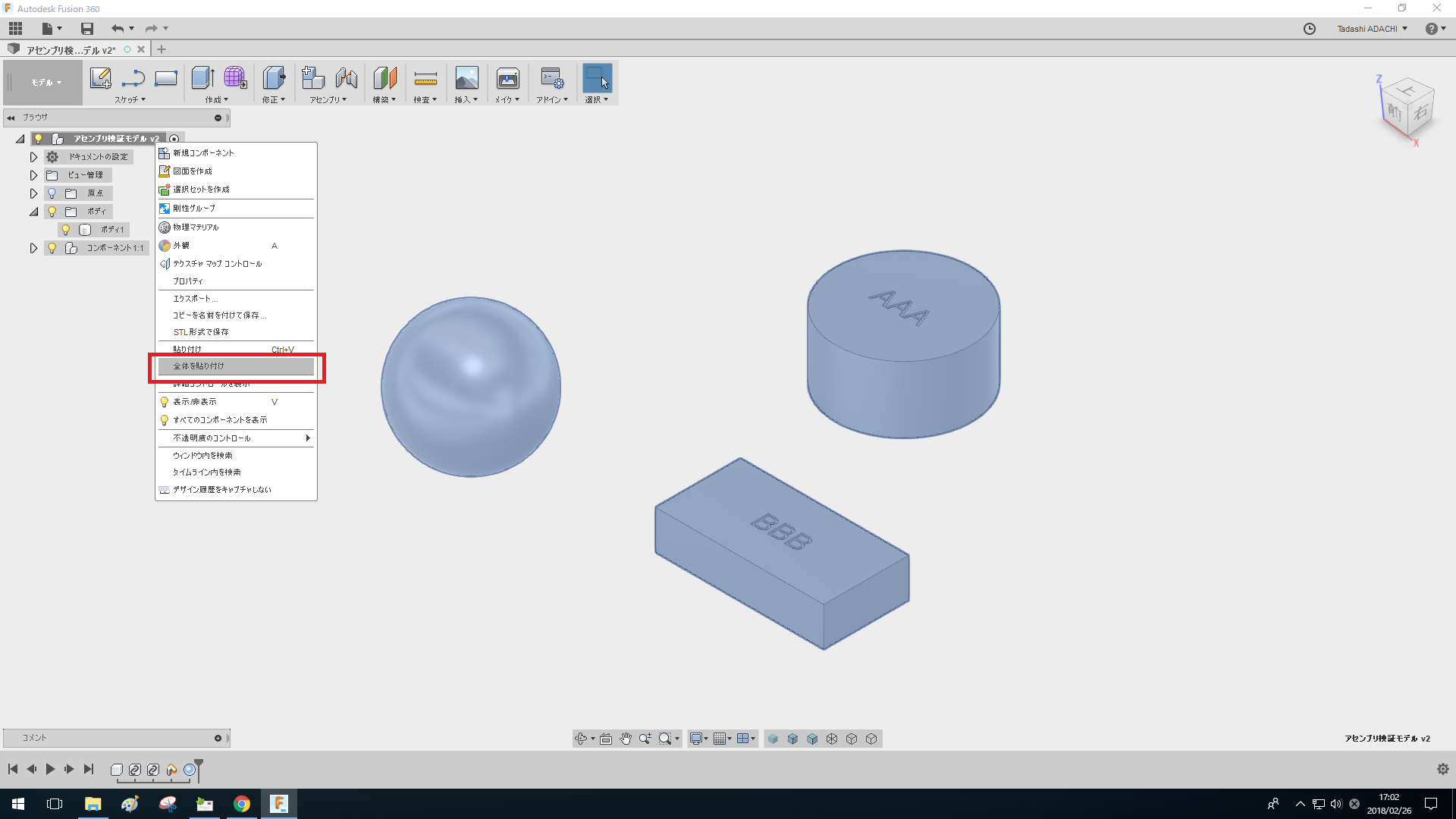The height and width of the screenshot is (819, 1456).
Task: Collapse the ボディ folder in browser
Action: (33, 212)
